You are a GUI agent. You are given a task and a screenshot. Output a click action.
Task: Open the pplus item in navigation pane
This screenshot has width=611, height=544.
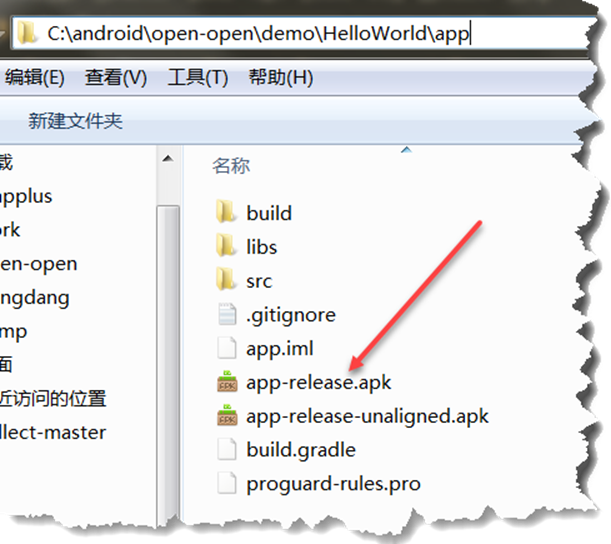tap(26, 197)
